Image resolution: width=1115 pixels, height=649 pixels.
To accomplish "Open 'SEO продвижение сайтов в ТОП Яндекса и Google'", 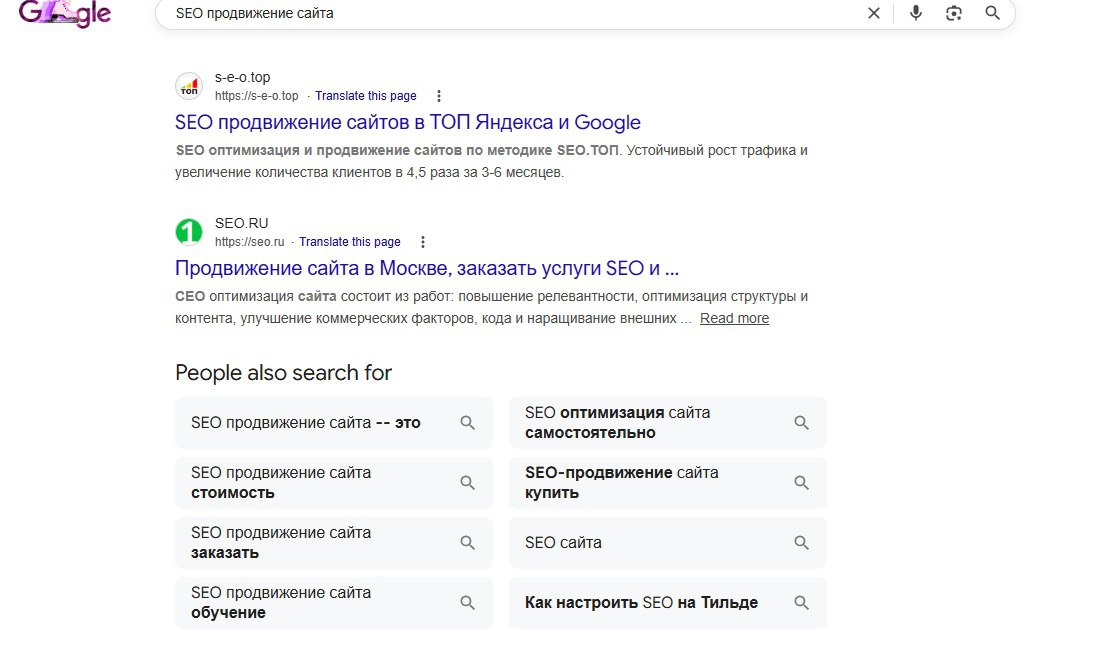I will coord(407,122).
